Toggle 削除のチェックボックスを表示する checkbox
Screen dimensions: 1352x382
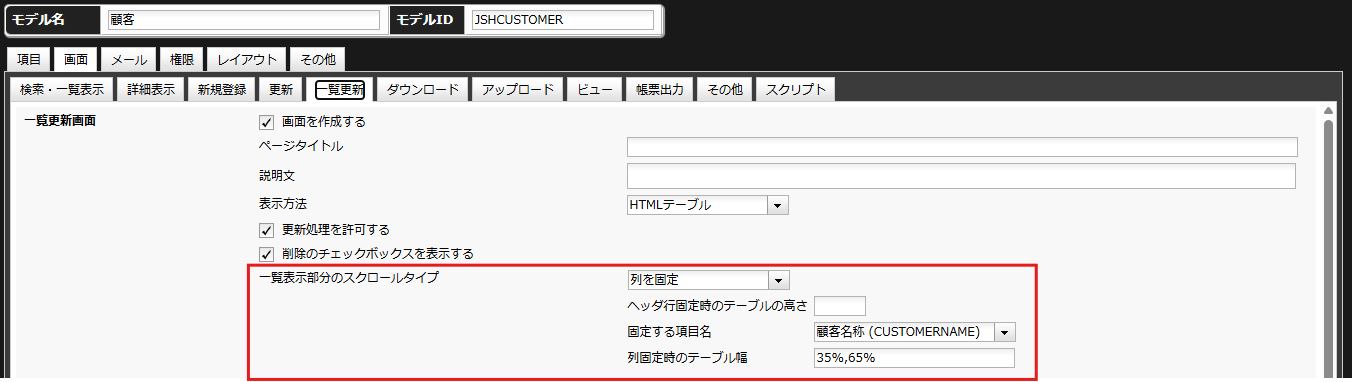[x=266, y=254]
